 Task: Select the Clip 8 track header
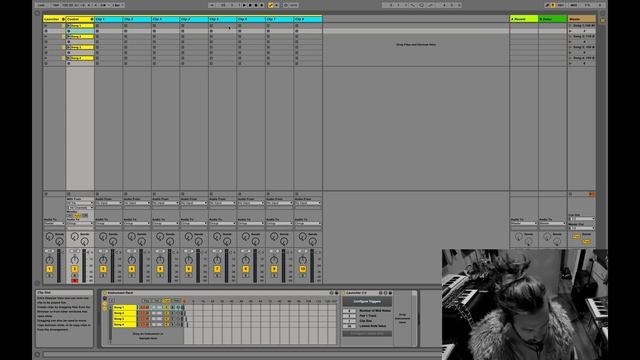pos(308,19)
